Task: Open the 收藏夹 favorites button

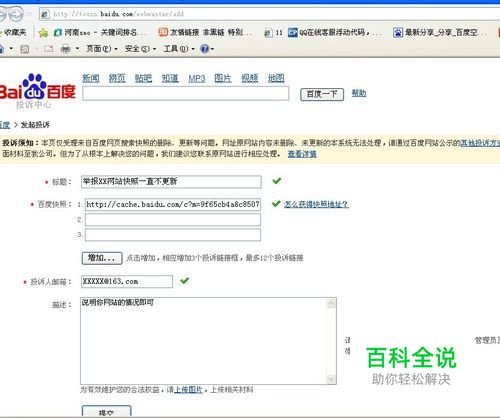Action: (x=14, y=32)
